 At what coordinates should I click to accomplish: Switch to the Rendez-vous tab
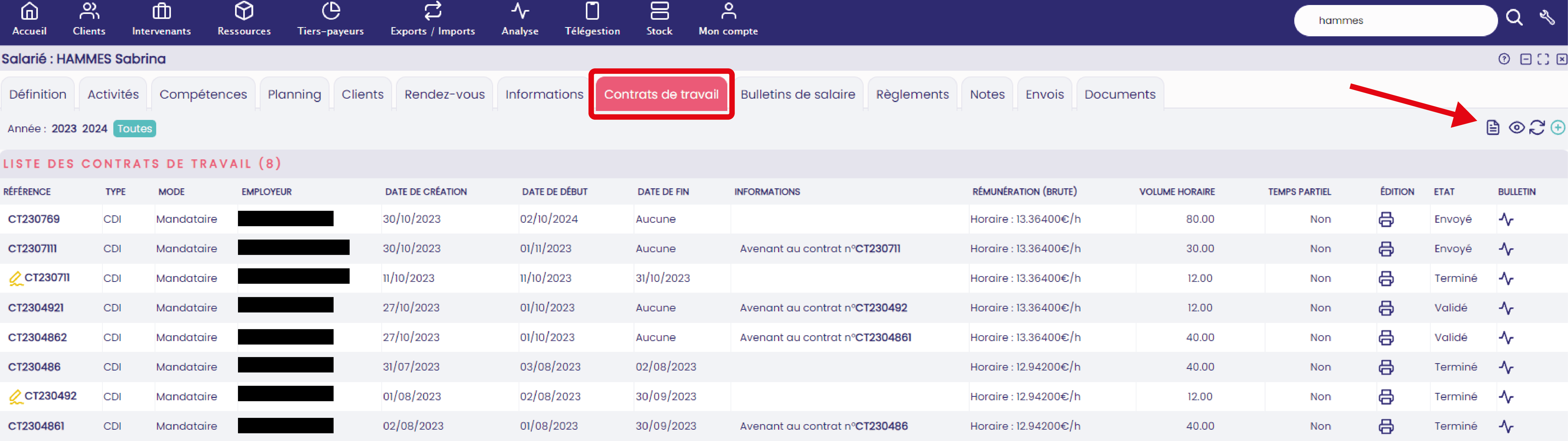click(445, 94)
